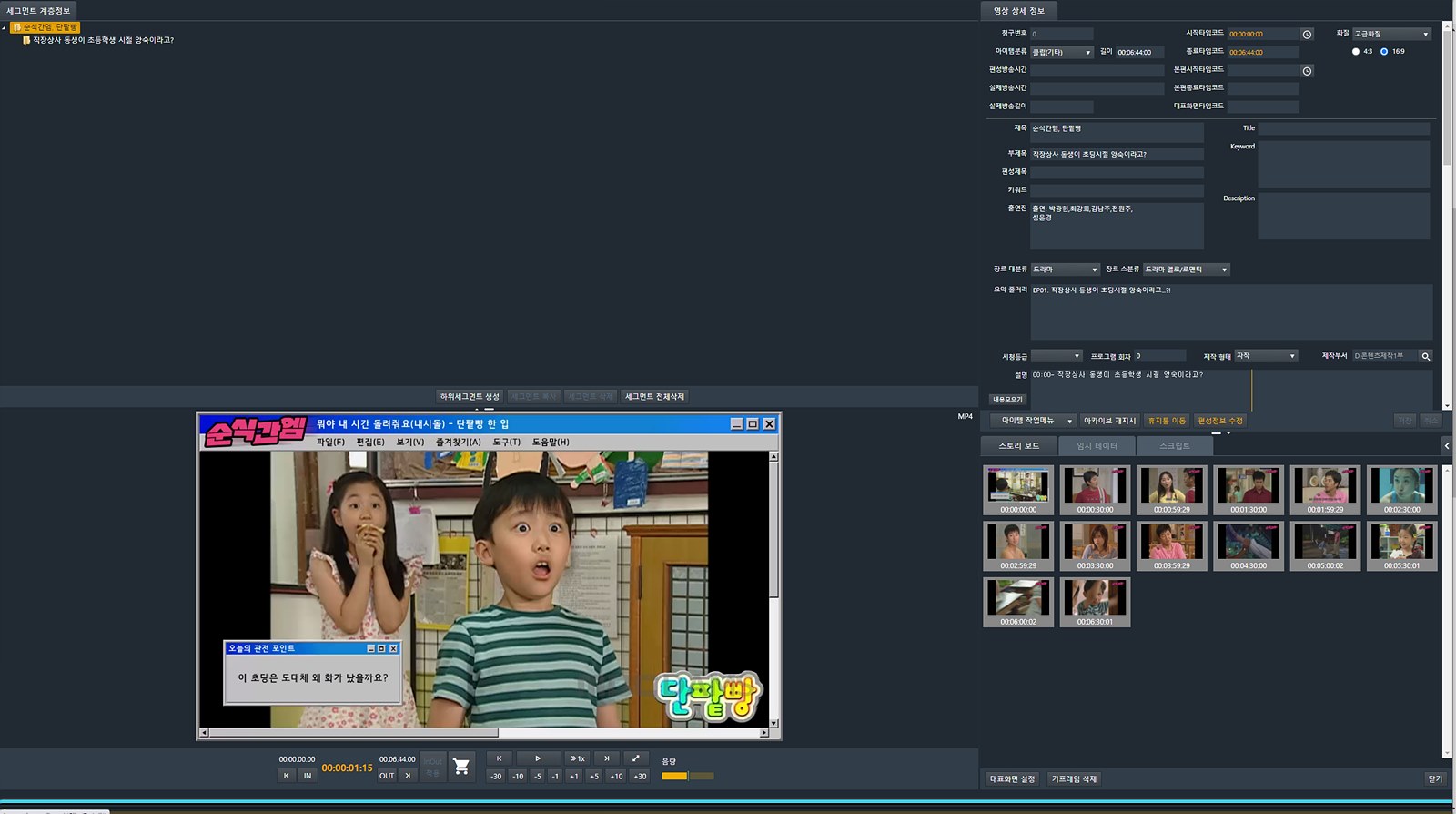Click clock icon beside 본편시작타임코드 field
The image size is (1456, 814).
(1307, 71)
